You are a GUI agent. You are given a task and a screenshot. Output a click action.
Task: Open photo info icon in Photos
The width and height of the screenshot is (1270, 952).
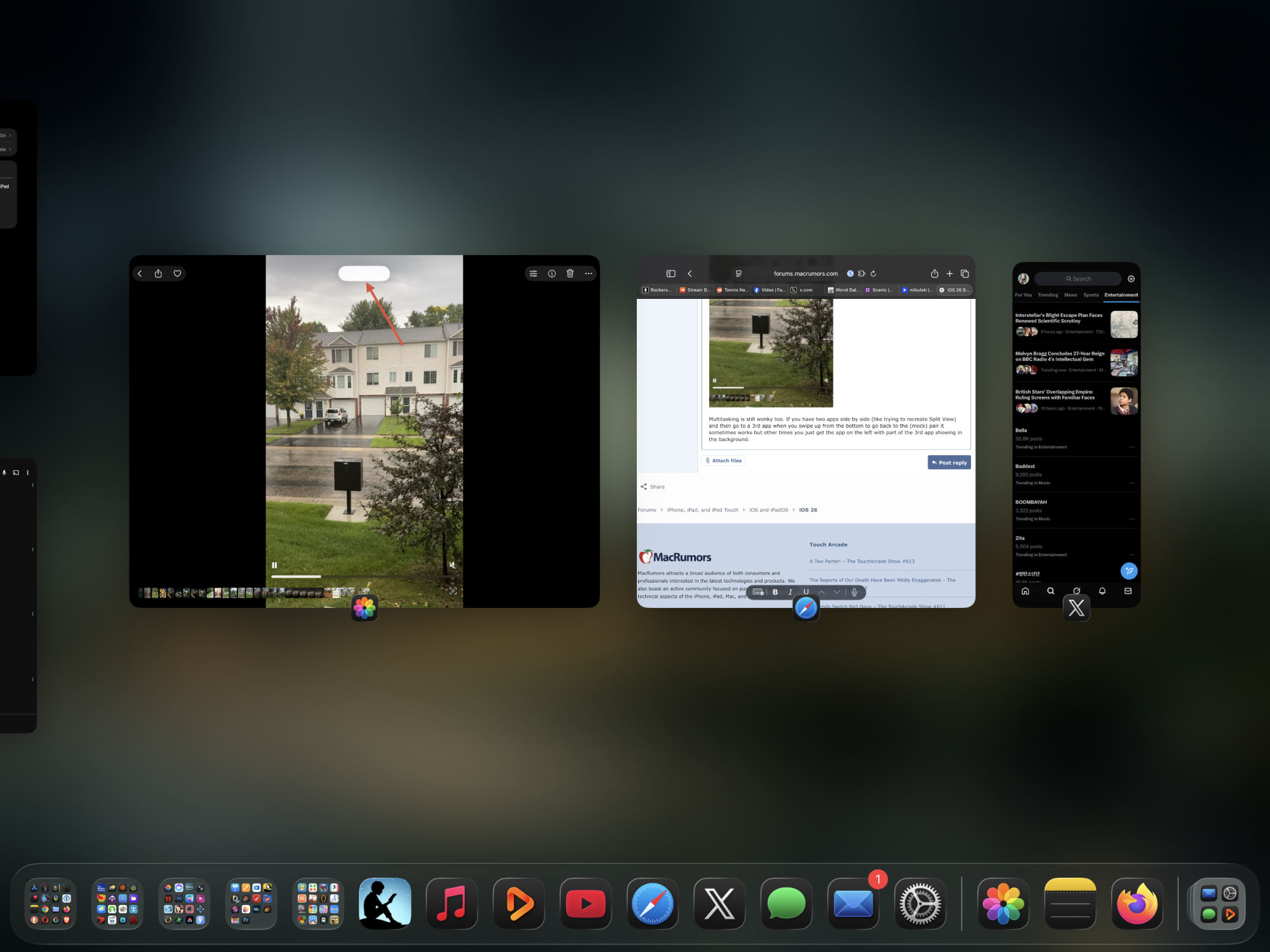[552, 274]
